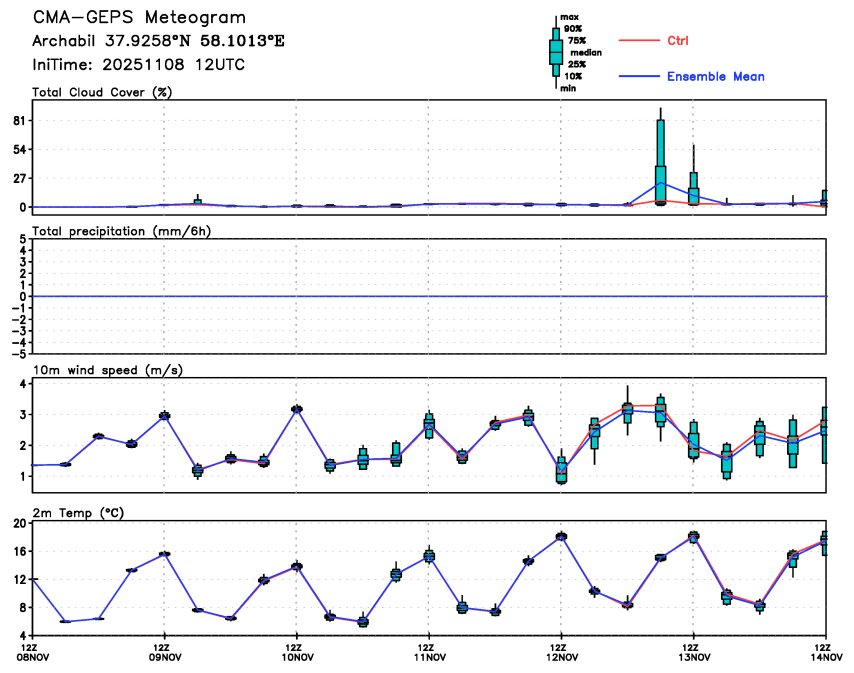
Task: Click the '90%' legend label
Action: 573,29
